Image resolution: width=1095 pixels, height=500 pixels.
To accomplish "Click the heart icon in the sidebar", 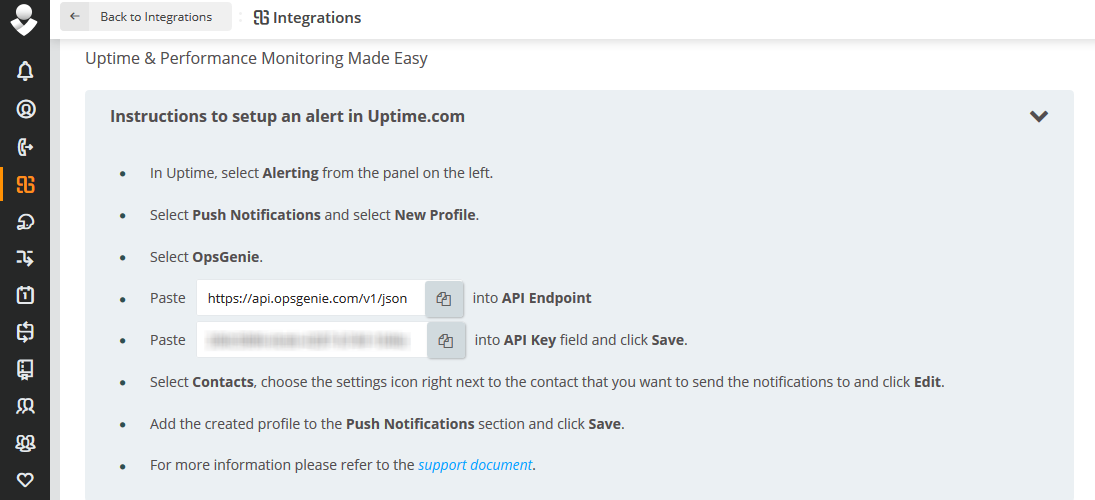I will coord(25,480).
